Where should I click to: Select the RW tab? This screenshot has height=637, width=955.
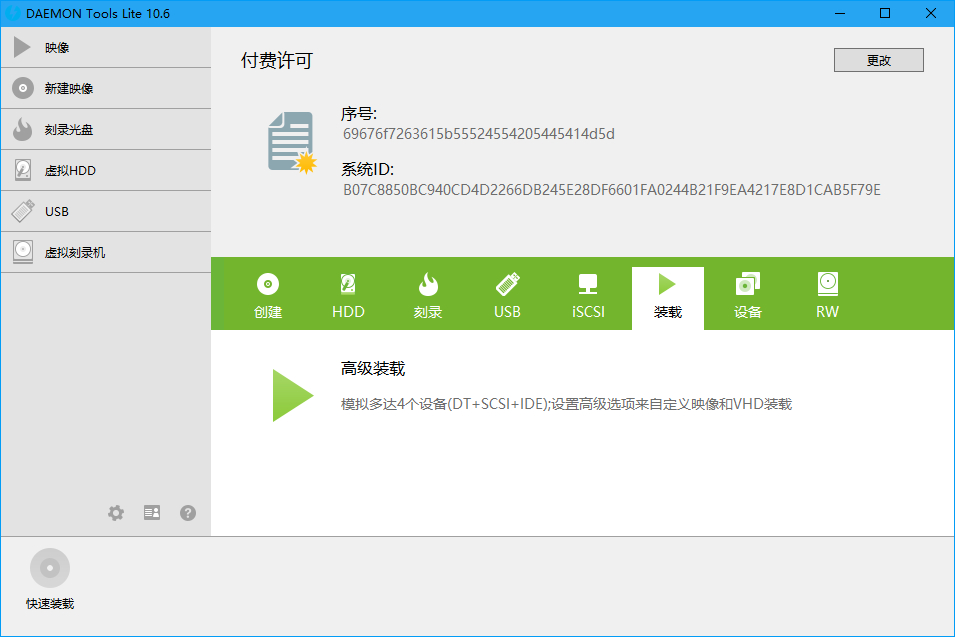click(x=827, y=294)
